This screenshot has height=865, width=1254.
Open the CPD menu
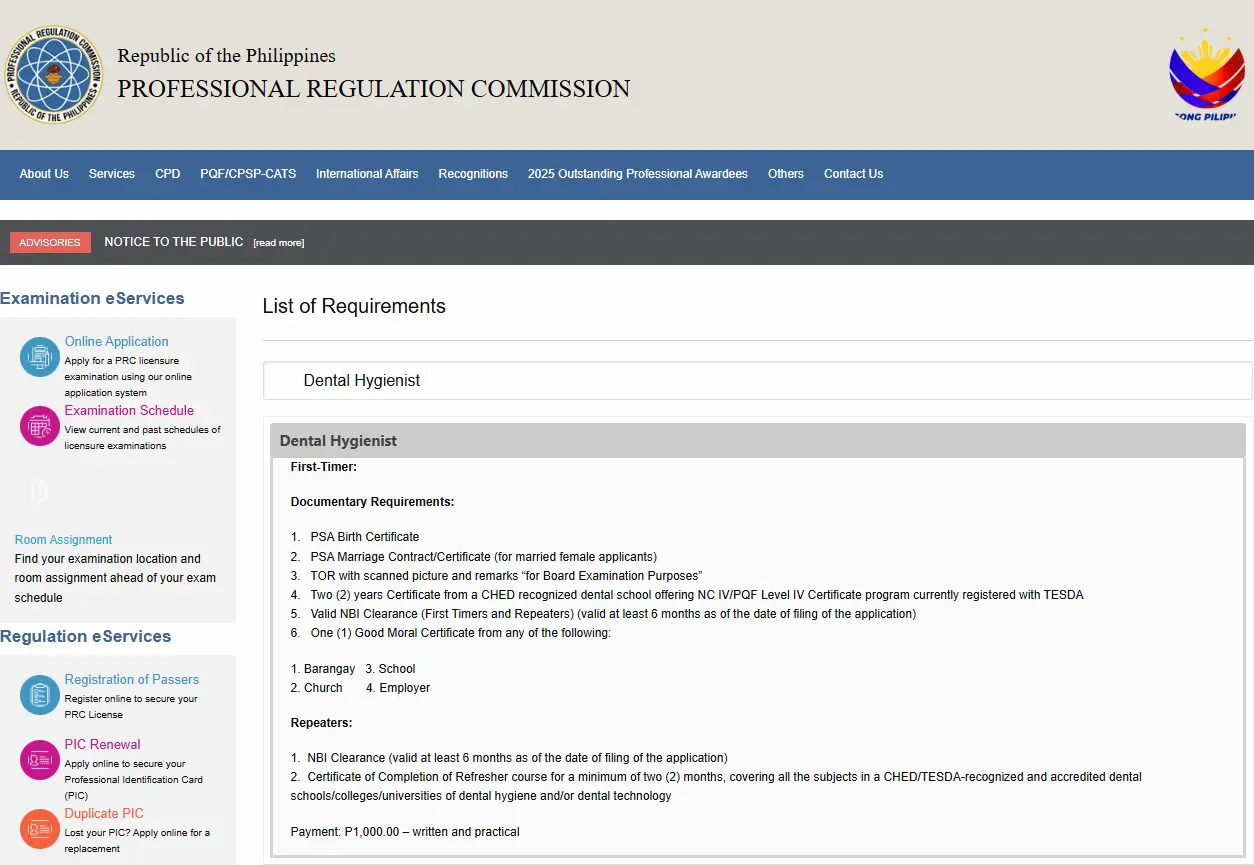pos(168,174)
